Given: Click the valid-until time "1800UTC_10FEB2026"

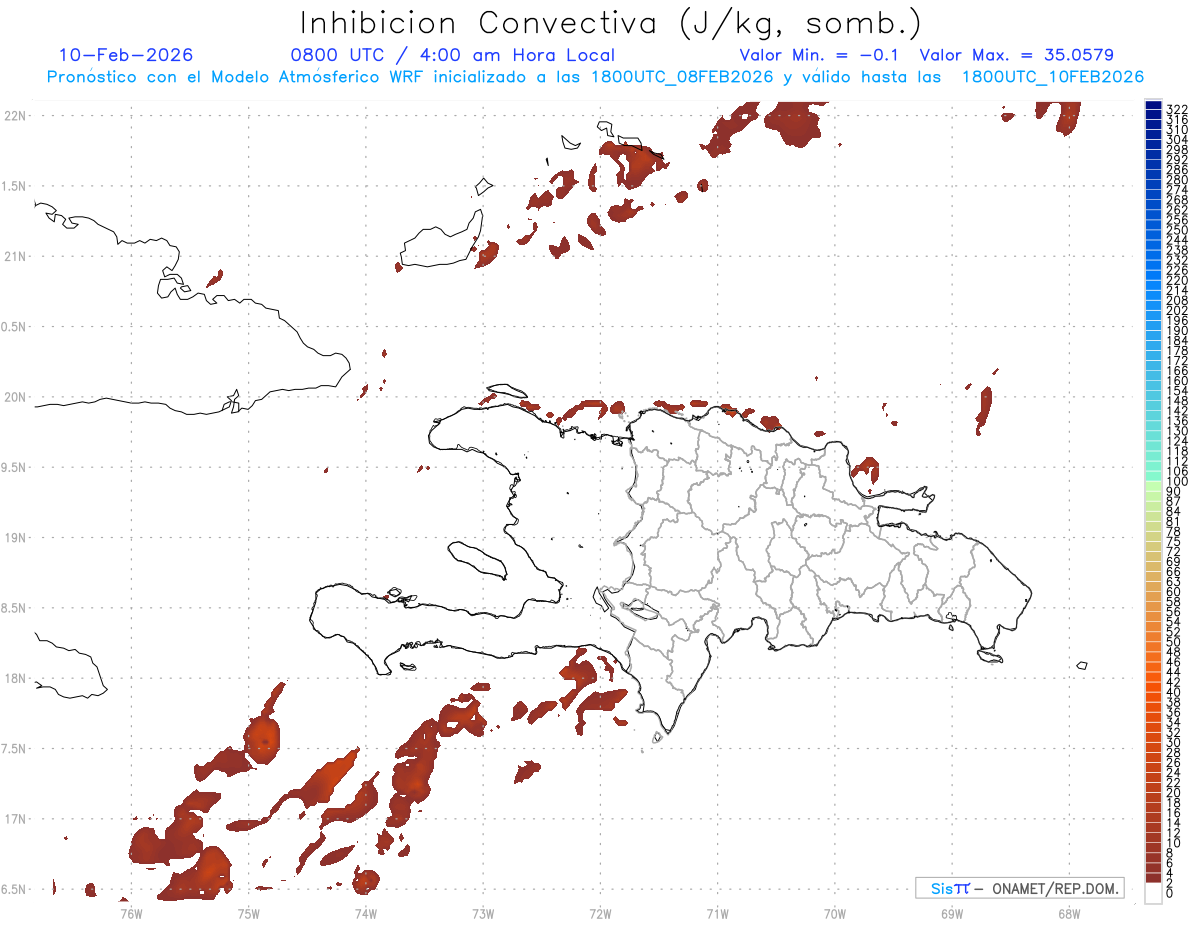Looking at the screenshot, I should coord(1053,77).
